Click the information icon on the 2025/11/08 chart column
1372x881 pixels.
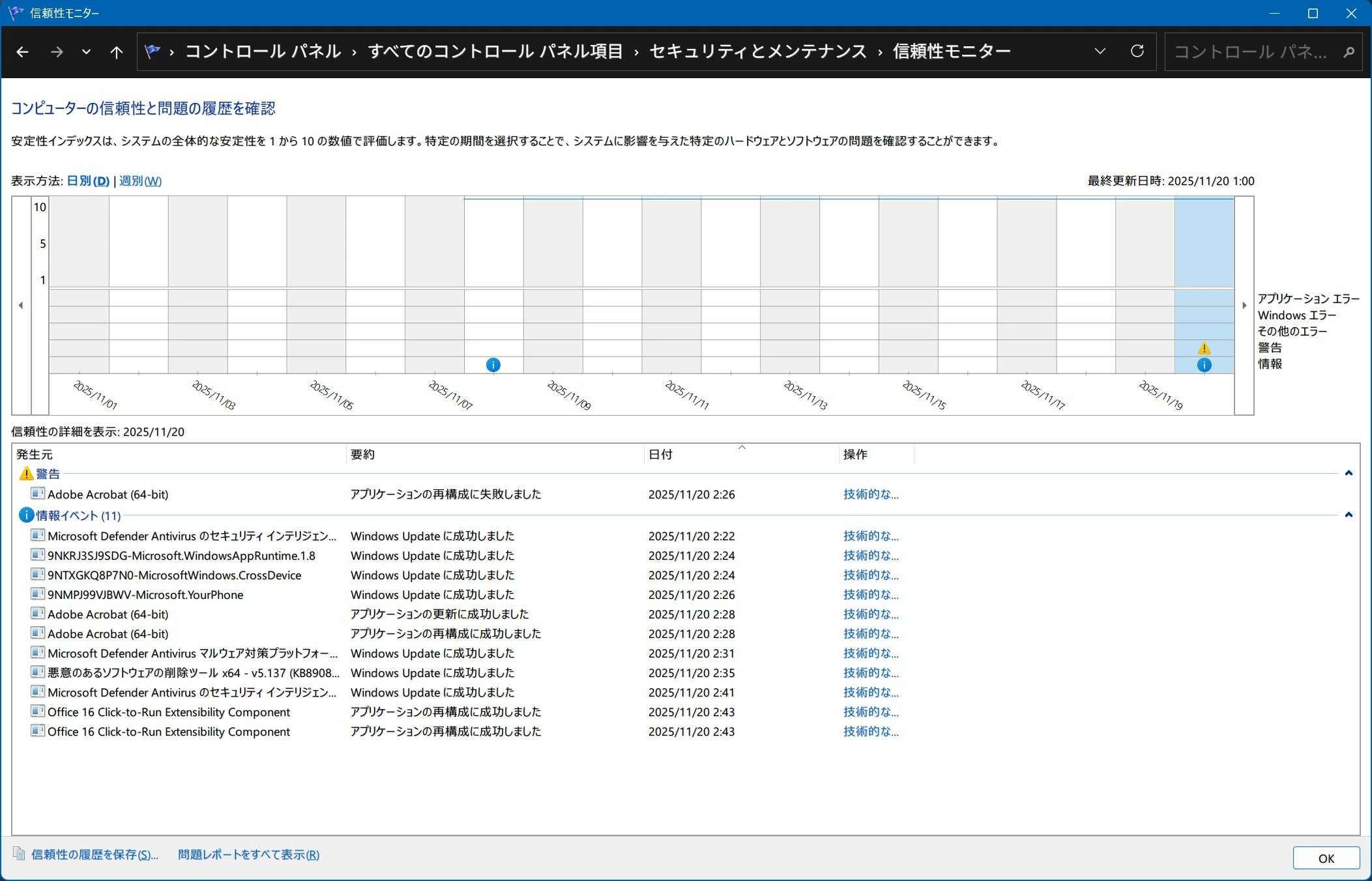[493, 365]
